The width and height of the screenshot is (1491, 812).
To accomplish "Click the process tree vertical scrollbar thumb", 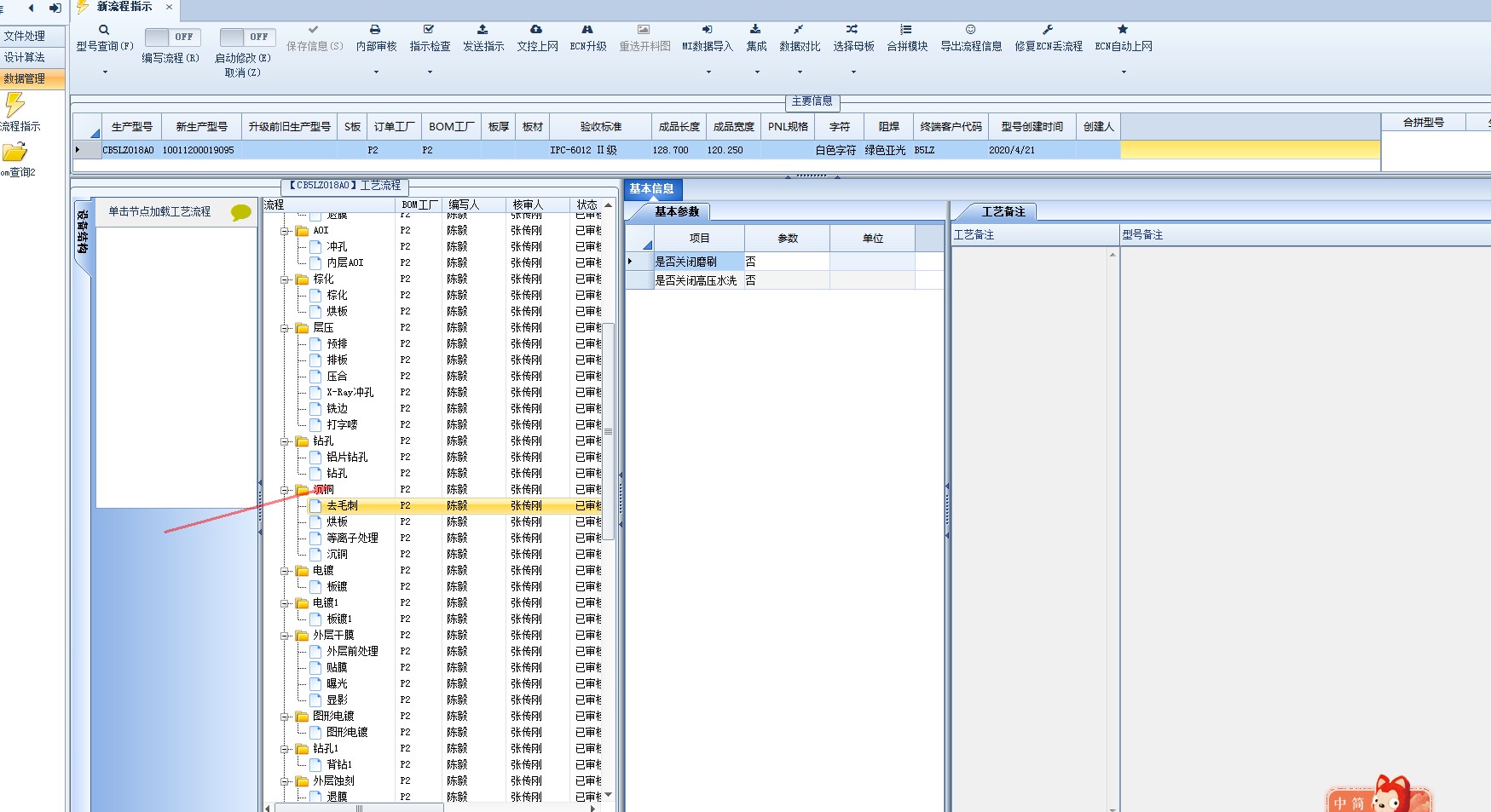I will coord(609,430).
